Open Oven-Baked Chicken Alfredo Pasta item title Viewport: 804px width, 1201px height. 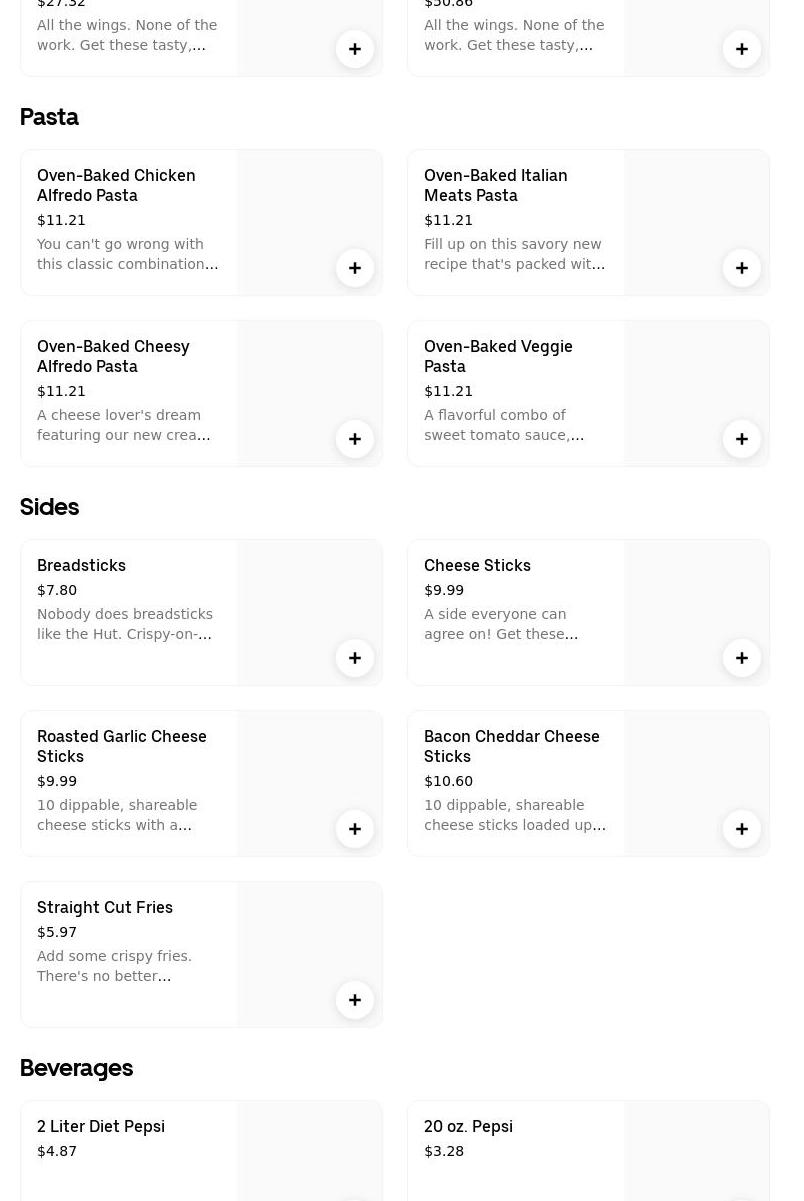pos(116,185)
